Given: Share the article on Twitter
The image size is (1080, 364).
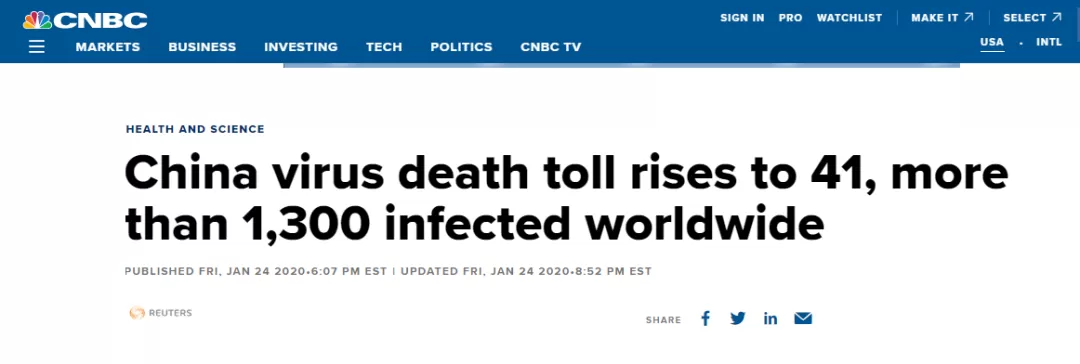Looking at the screenshot, I should pyautogui.click(x=738, y=318).
